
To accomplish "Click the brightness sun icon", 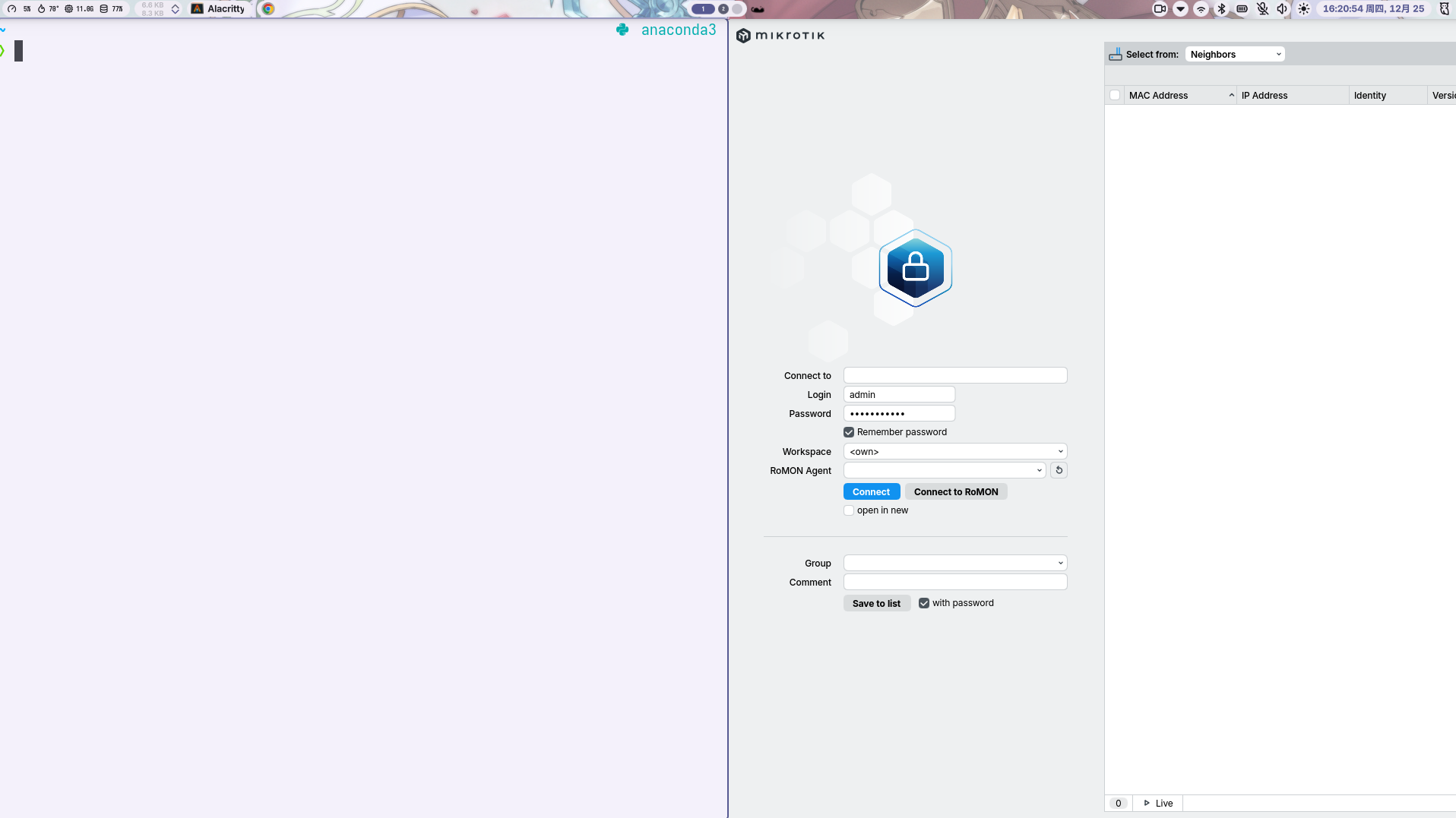I will tap(1304, 9).
